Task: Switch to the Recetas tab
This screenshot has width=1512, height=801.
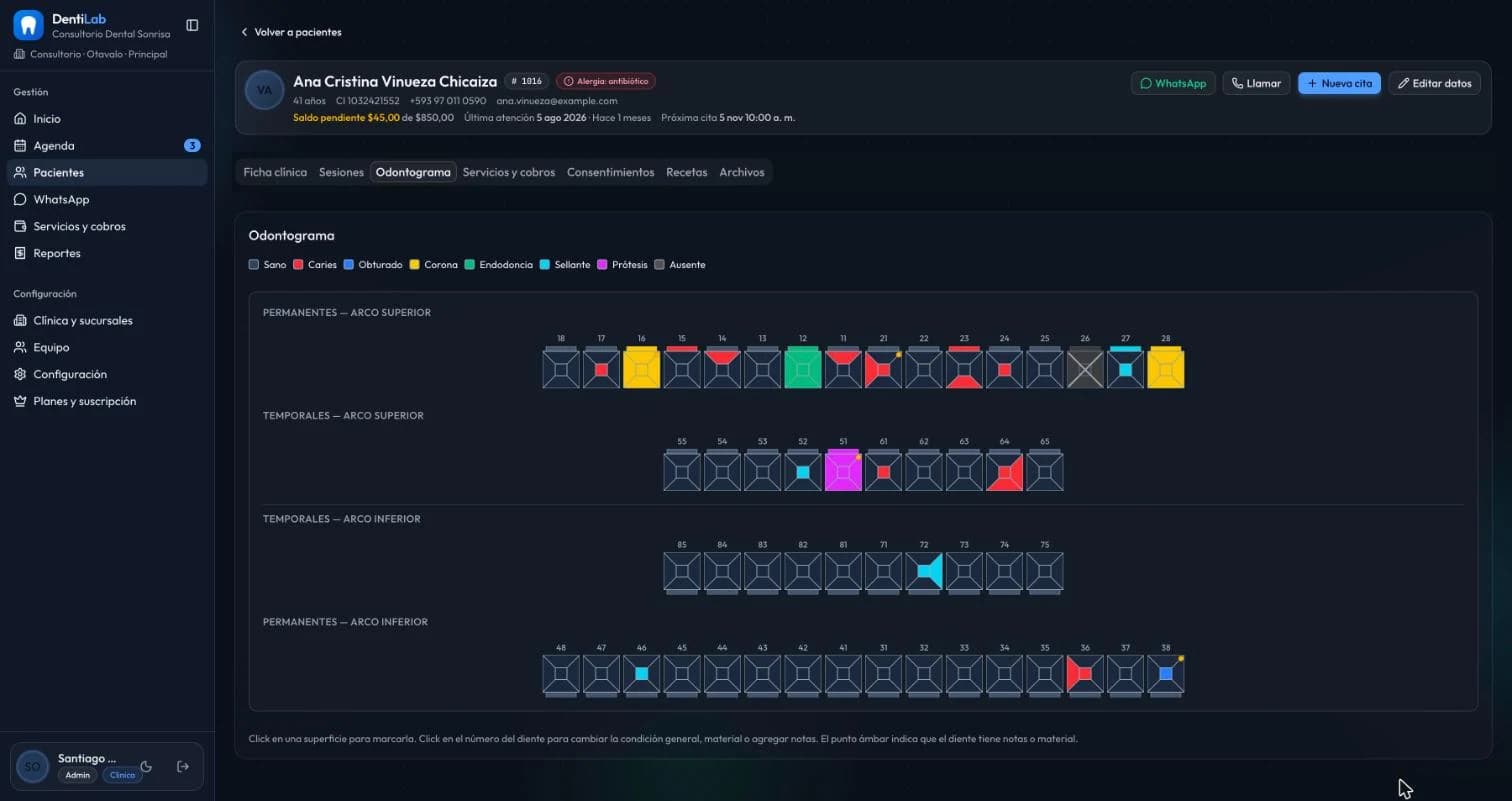Action: tap(687, 172)
